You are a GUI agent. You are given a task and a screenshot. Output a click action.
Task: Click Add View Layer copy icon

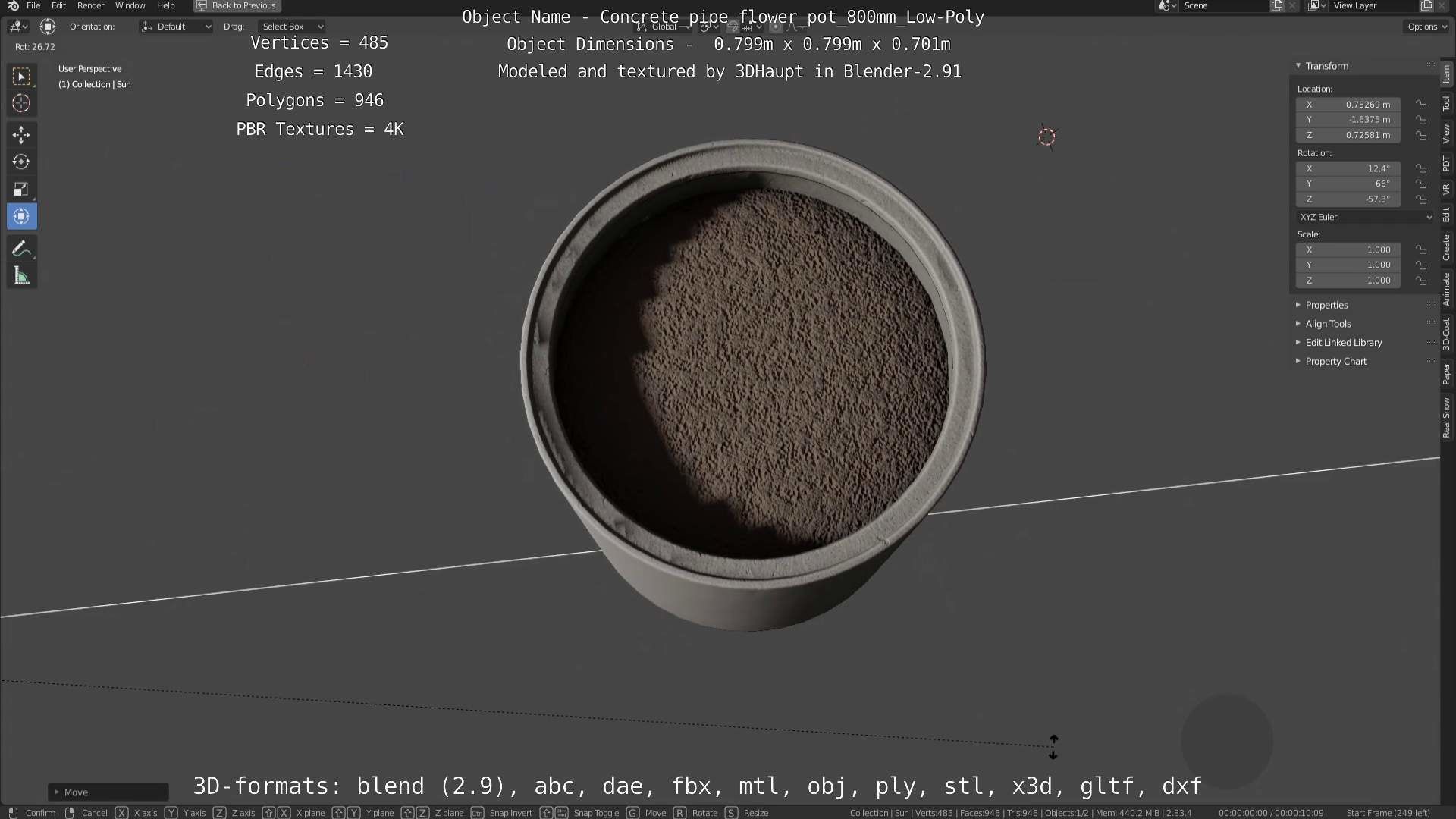click(x=1426, y=6)
